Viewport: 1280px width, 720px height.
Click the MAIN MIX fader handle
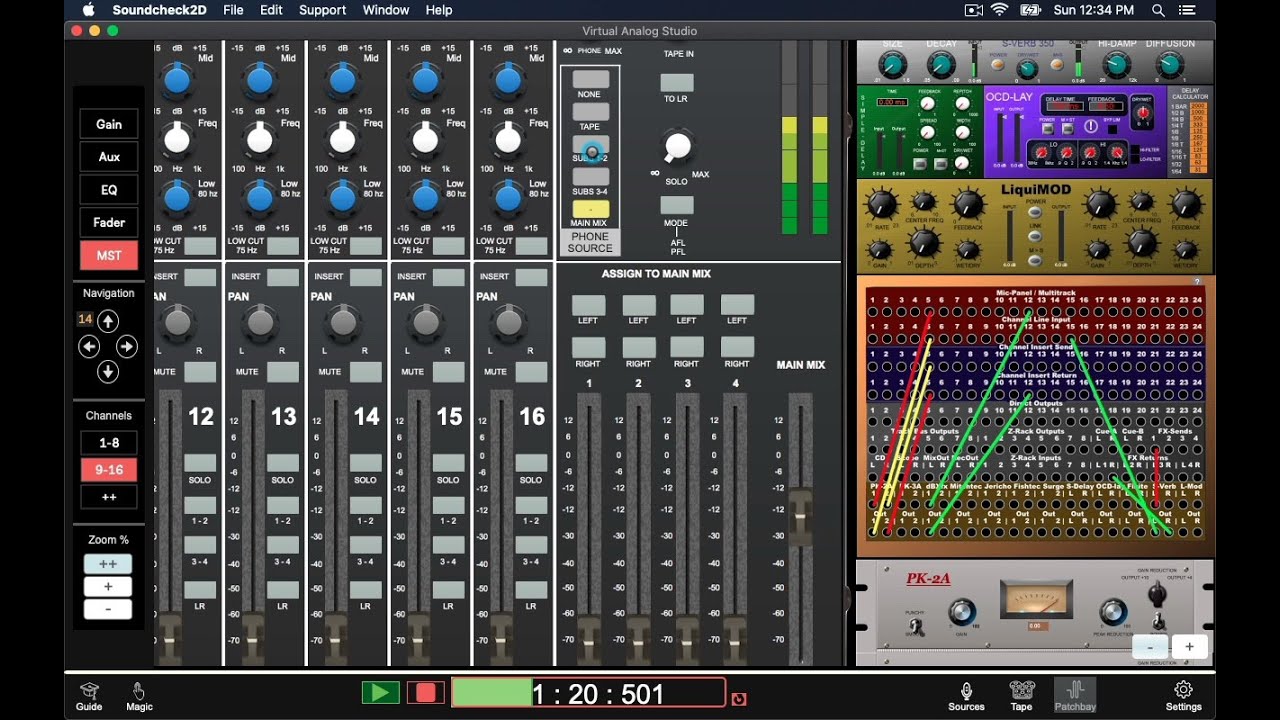pyautogui.click(x=801, y=517)
